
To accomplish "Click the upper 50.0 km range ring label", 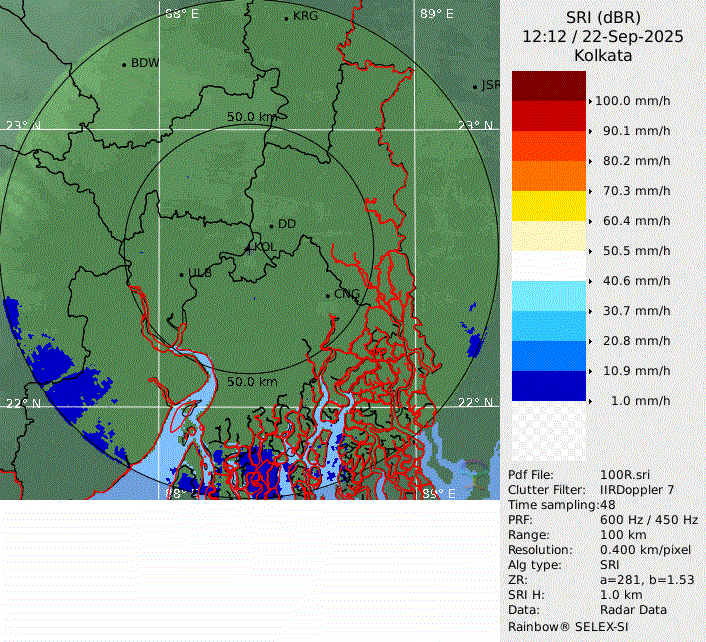I will click(x=251, y=117).
